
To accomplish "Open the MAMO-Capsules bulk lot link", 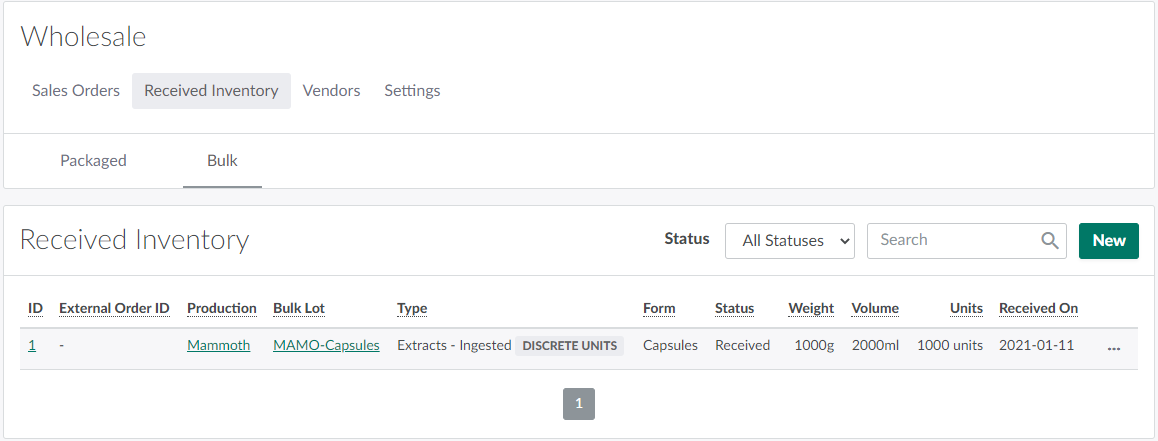I will tap(326, 346).
